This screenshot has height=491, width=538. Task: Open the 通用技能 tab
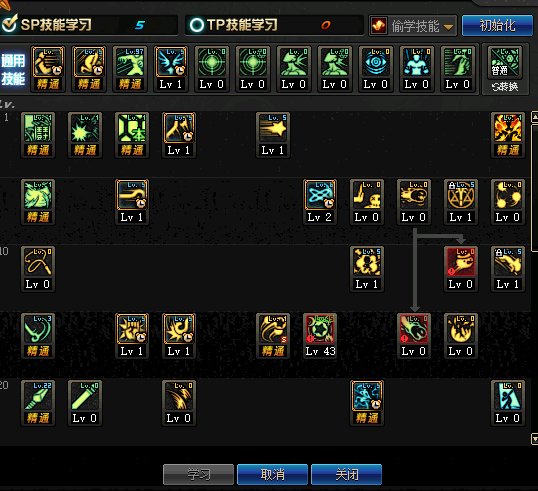click(13, 70)
